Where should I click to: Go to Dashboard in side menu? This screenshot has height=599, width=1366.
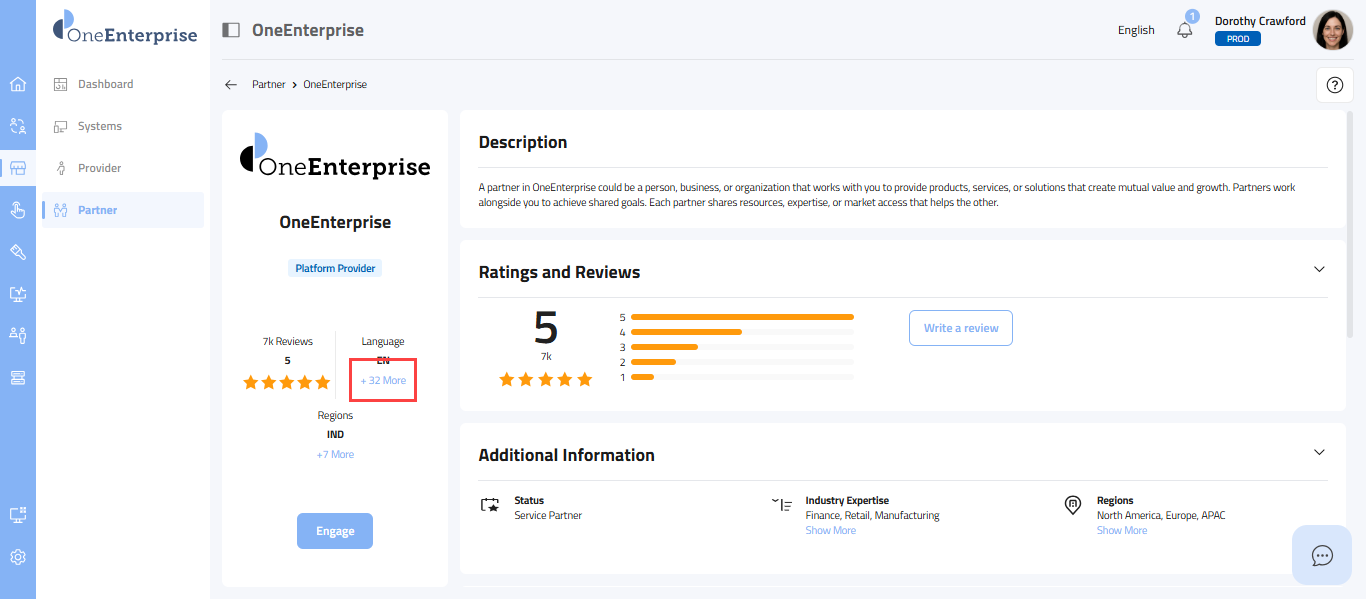(105, 84)
